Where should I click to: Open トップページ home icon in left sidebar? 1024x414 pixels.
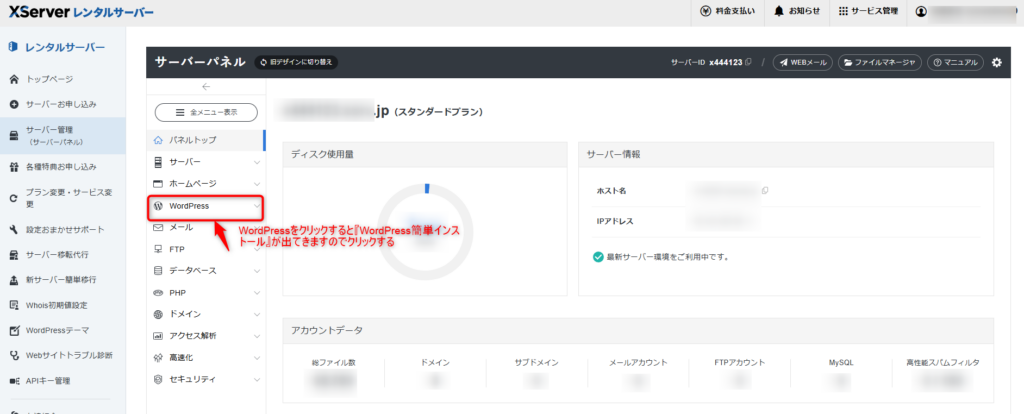pos(14,79)
